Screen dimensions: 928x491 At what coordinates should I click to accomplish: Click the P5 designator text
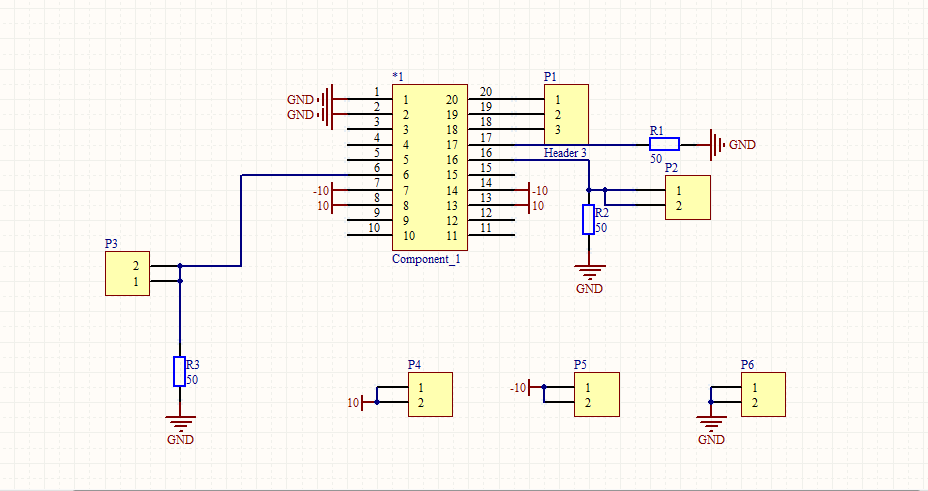click(580, 364)
